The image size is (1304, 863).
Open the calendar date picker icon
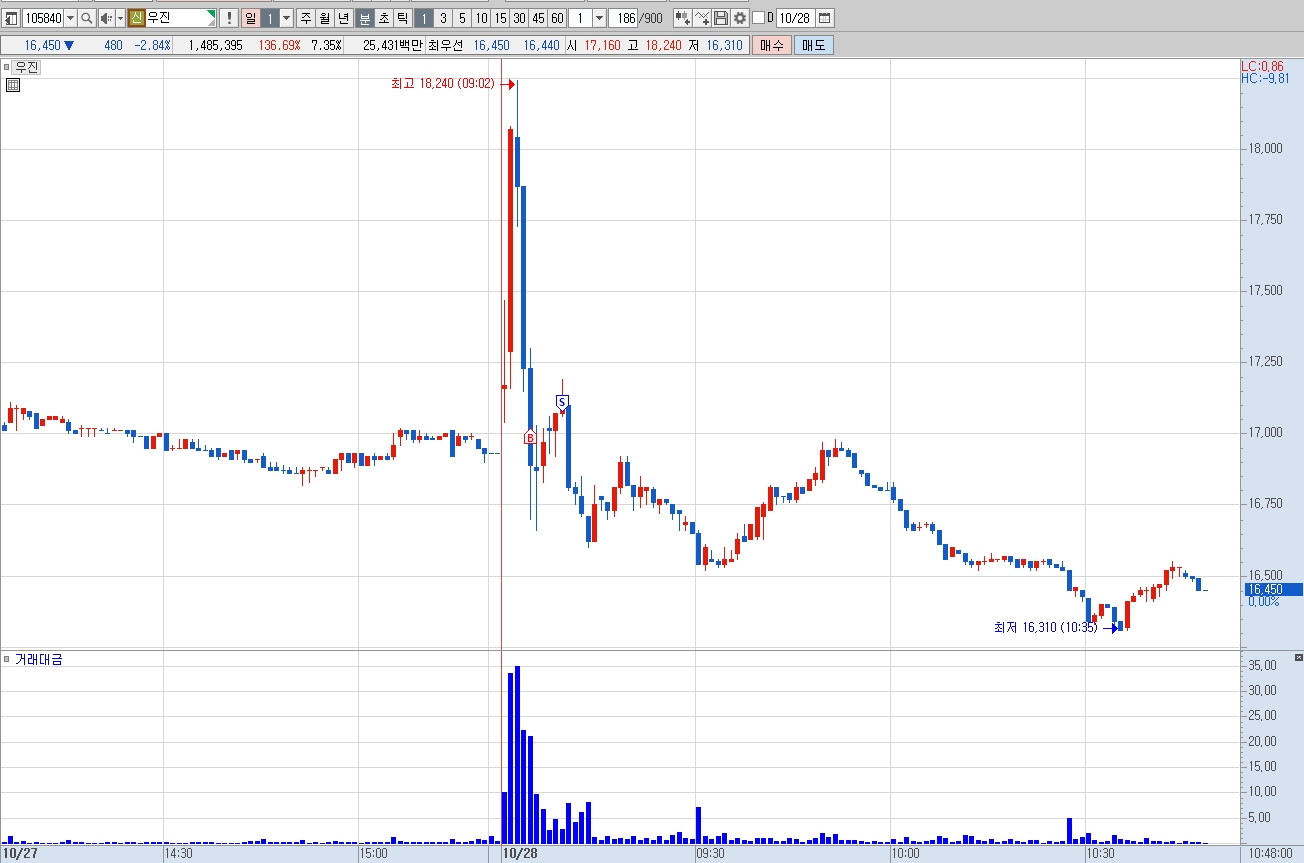825,18
